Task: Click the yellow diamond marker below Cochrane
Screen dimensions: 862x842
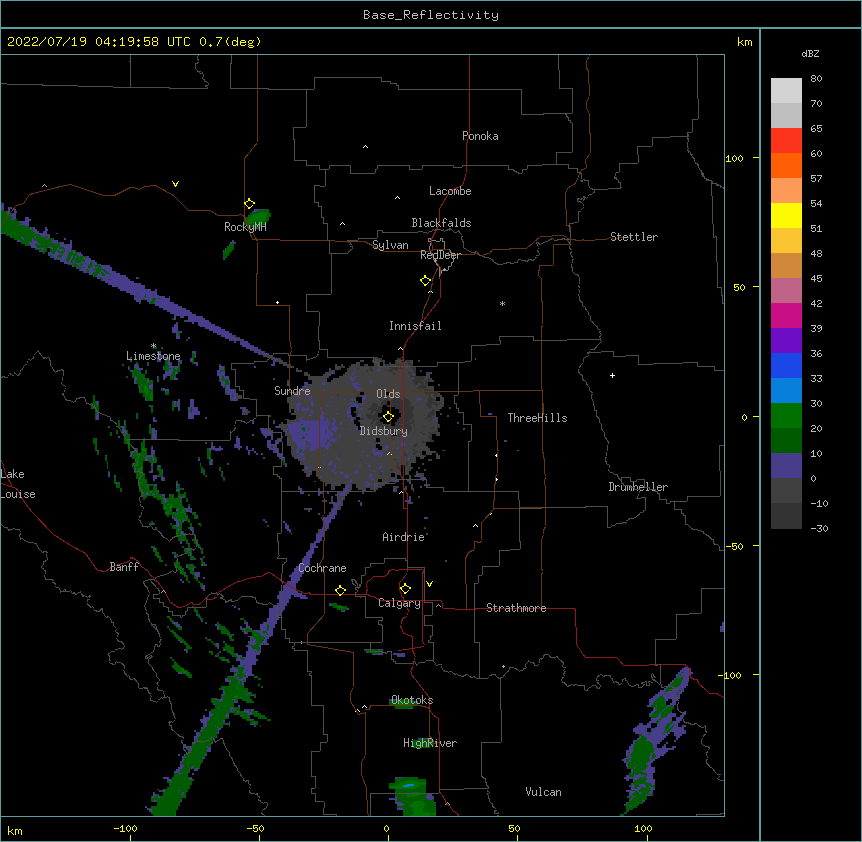Action: 340,590
